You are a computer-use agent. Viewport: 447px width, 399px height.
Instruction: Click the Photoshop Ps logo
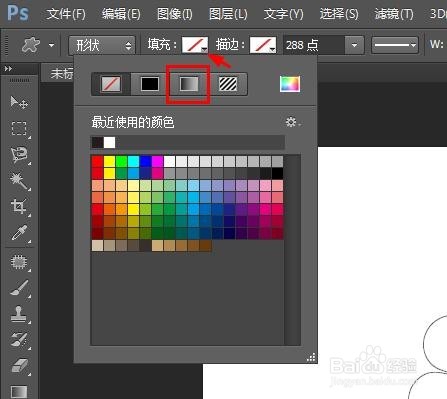[18, 13]
